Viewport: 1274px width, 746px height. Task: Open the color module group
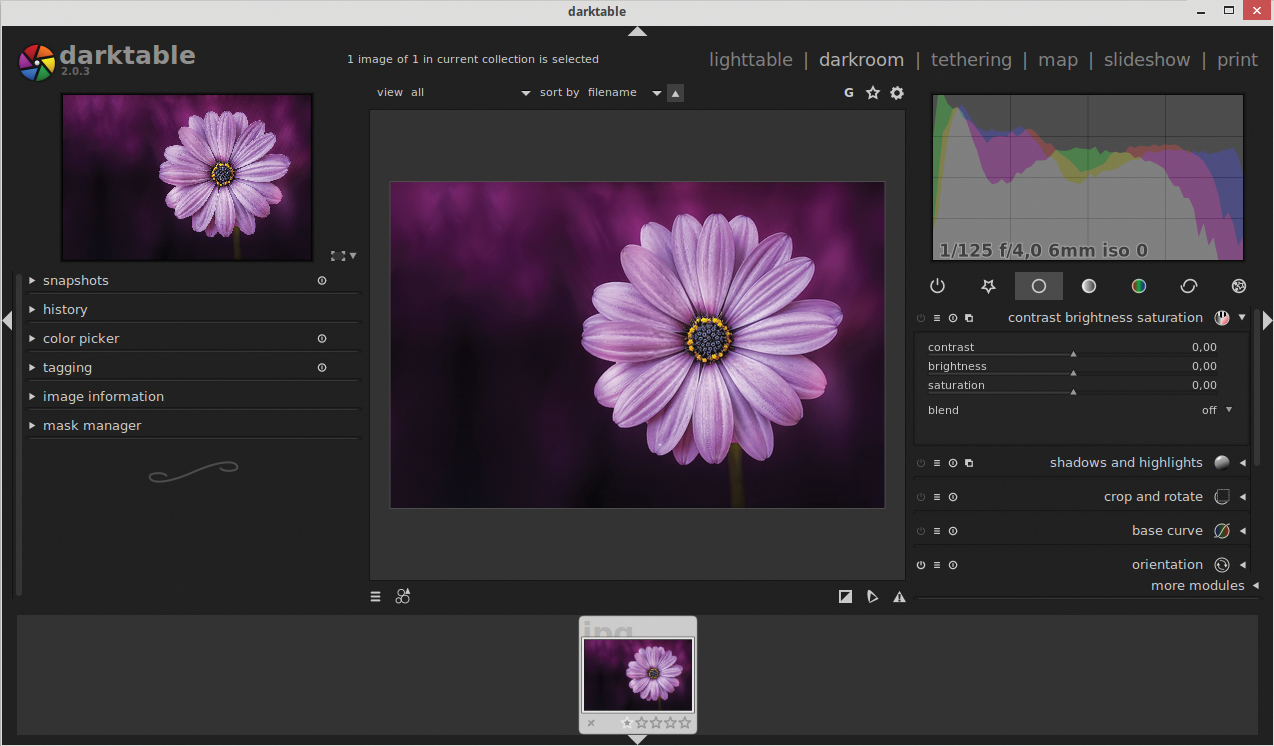tap(1138, 286)
